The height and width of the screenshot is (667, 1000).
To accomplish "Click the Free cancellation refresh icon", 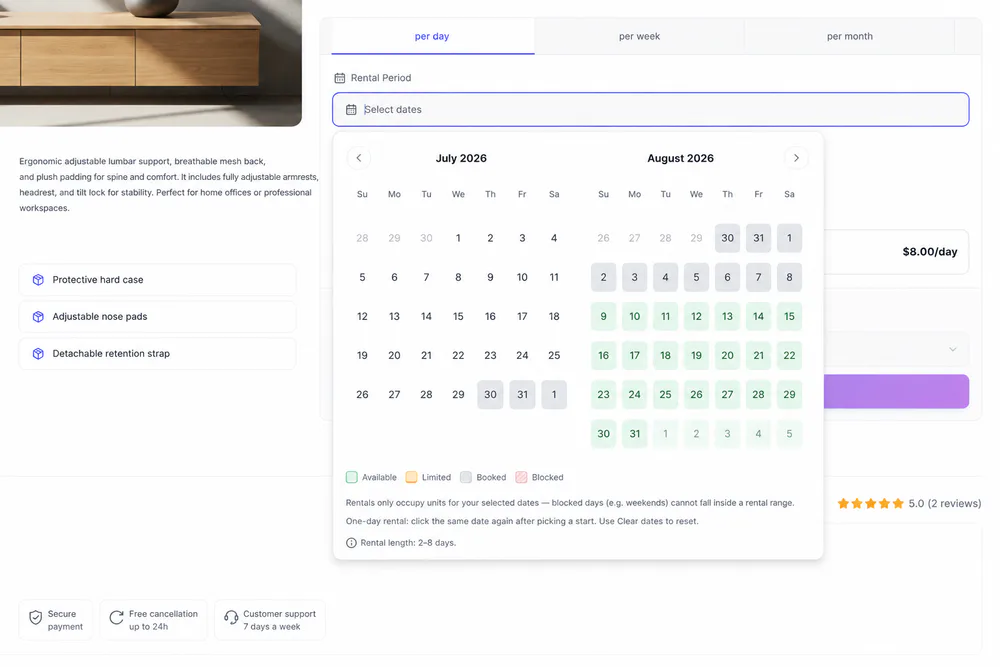I will pyautogui.click(x=116, y=617).
